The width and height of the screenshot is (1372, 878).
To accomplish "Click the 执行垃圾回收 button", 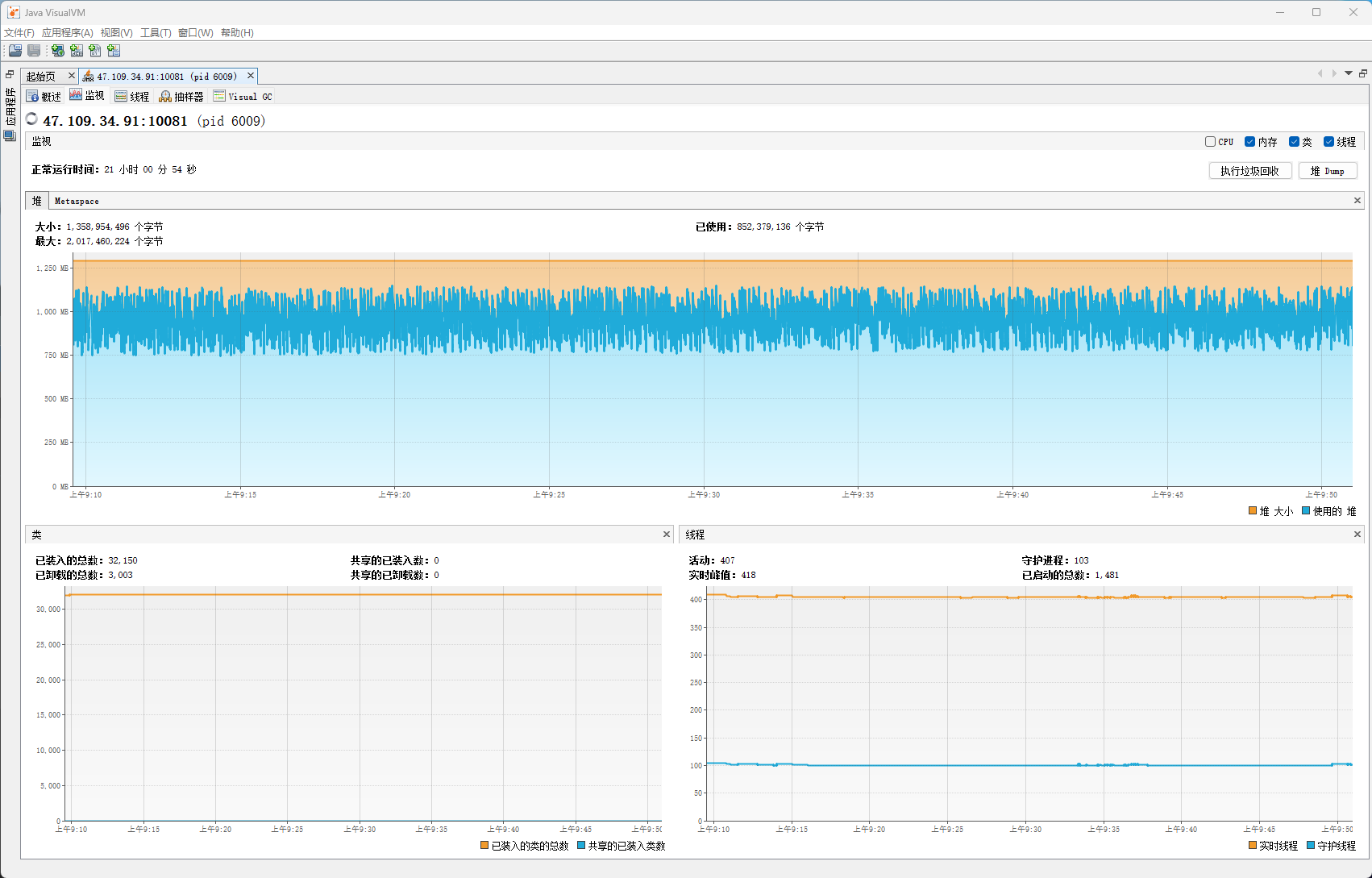I will tap(1249, 171).
